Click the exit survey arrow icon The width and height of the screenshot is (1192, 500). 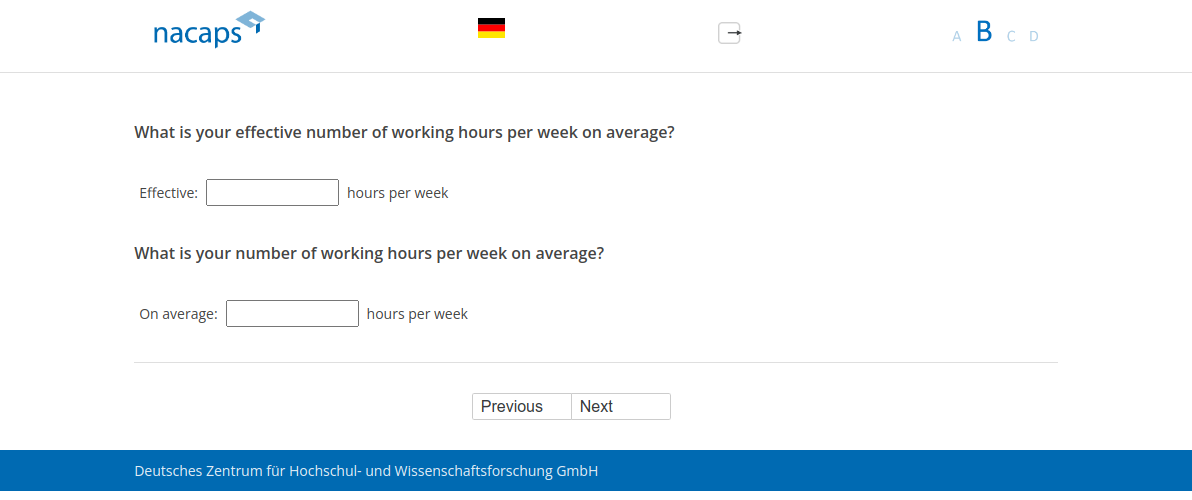coord(730,33)
